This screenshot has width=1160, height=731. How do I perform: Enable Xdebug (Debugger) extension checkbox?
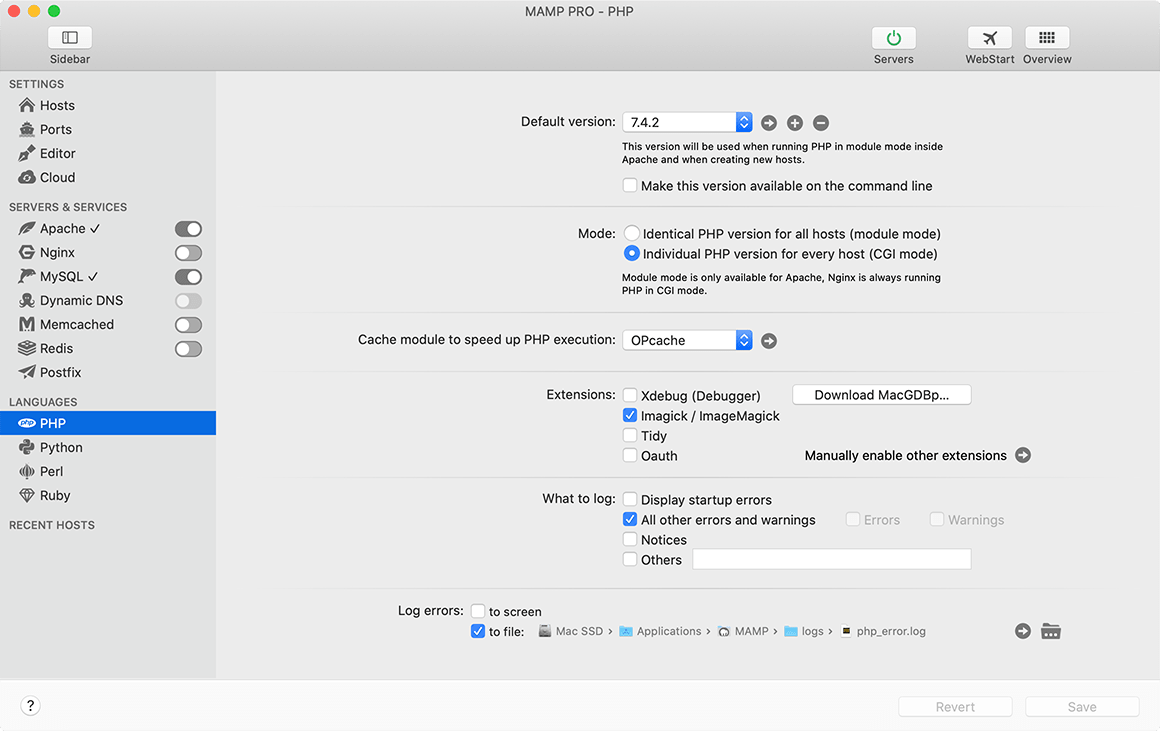(x=630, y=395)
